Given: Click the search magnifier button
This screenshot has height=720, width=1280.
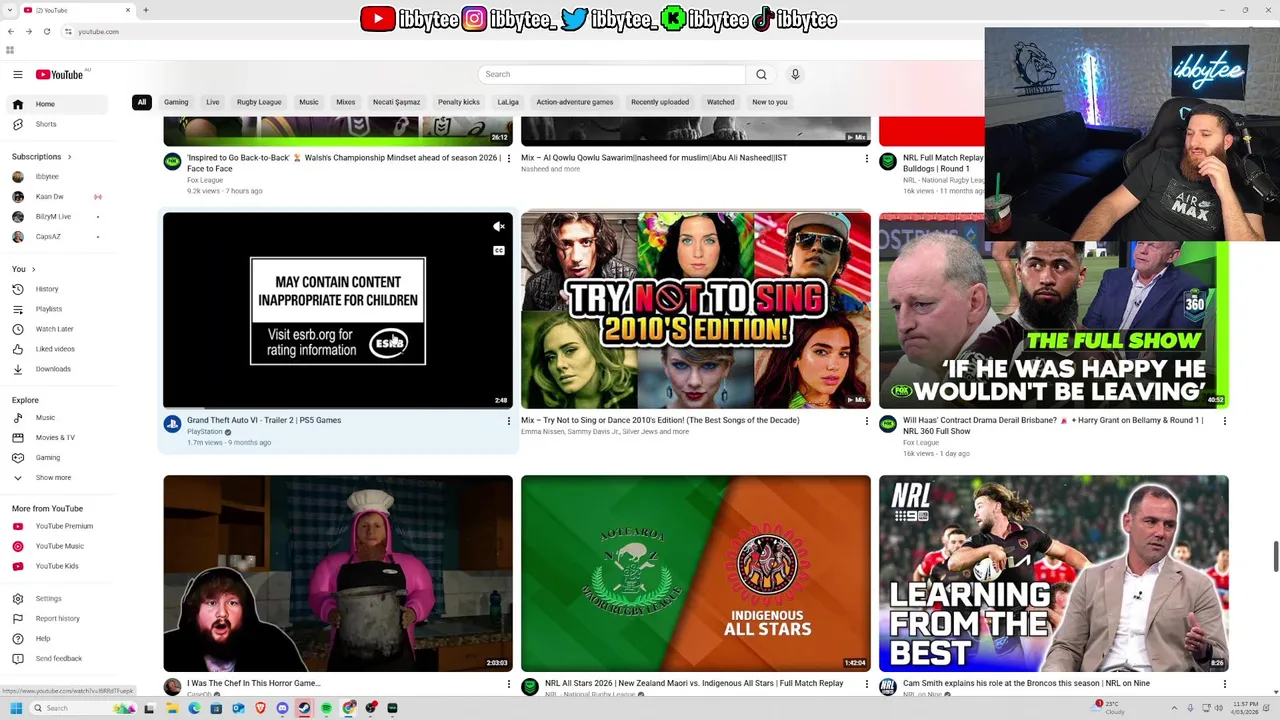Looking at the screenshot, I should (761, 74).
